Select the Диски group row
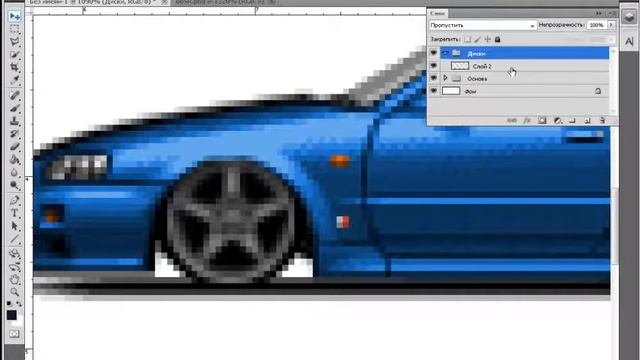Screen dimensions: 640x360 [x=524, y=53]
